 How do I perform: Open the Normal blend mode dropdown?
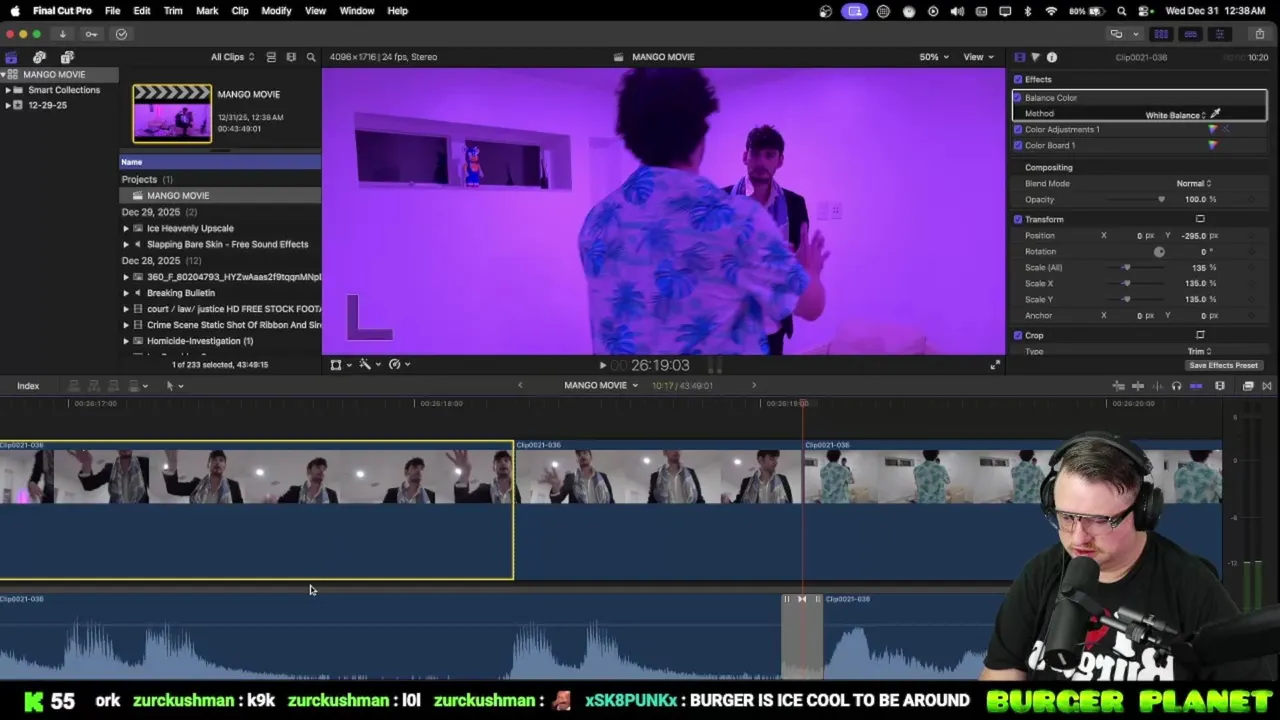click(x=1194, y=183)
